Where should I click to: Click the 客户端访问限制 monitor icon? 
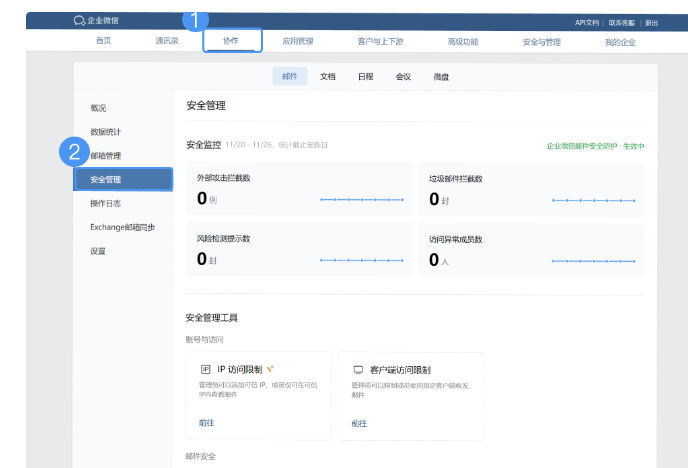pyautogui.click(x=358, y=369)
